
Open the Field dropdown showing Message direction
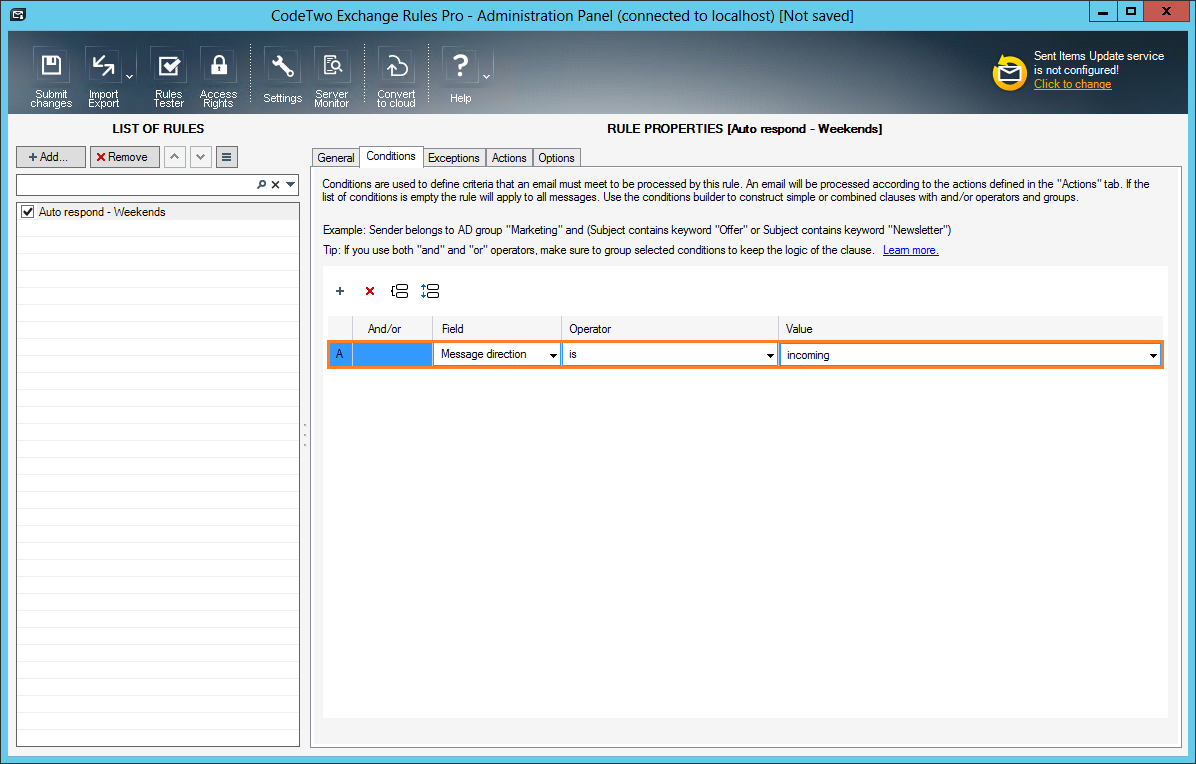pyautogui.click(x=553, y=355)
